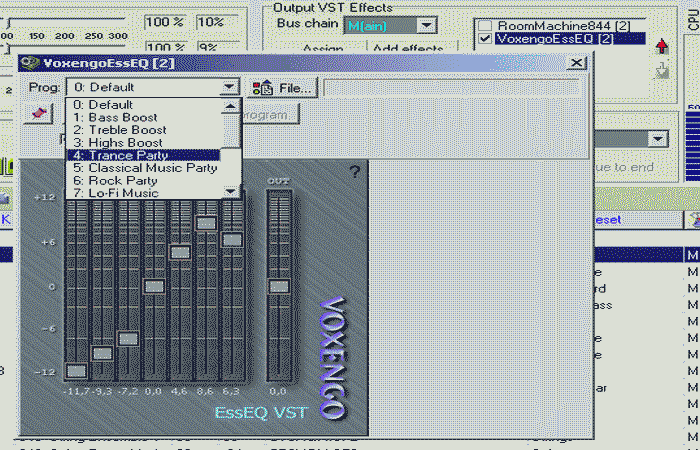Click the OUT gain slider handle
Image resolution: width=700 pixels, height=450 pixels.
(278, 286)
